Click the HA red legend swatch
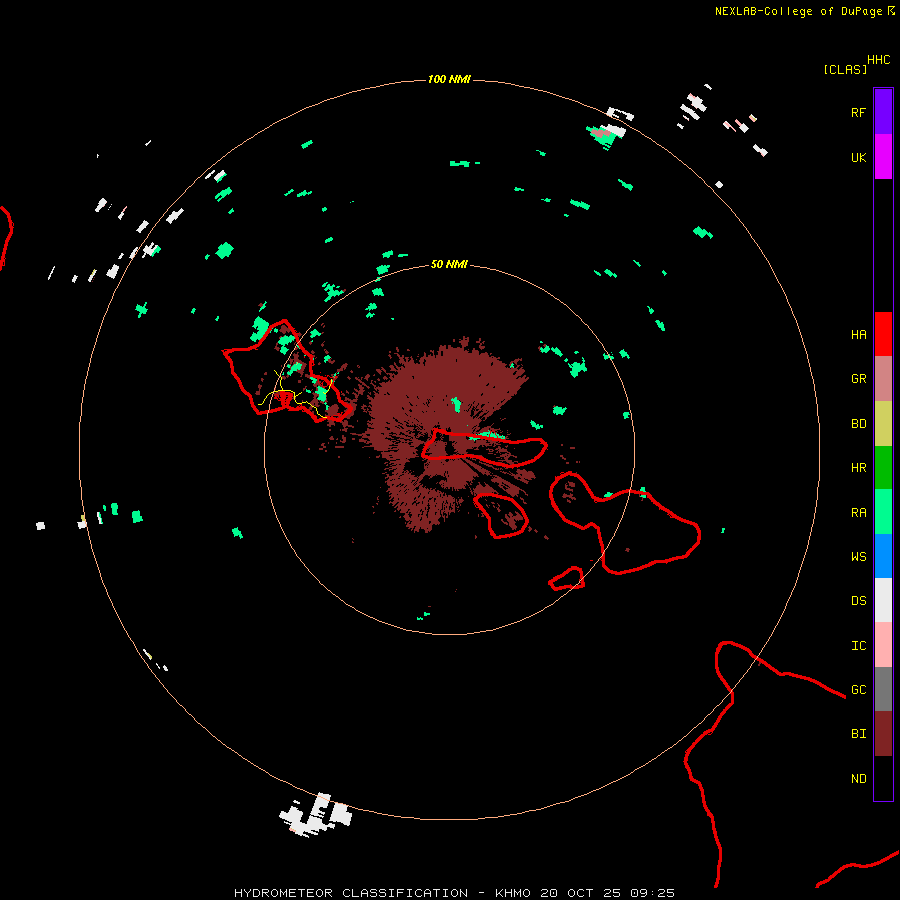Viewport: 900px width, 900px height. [883, 334]
